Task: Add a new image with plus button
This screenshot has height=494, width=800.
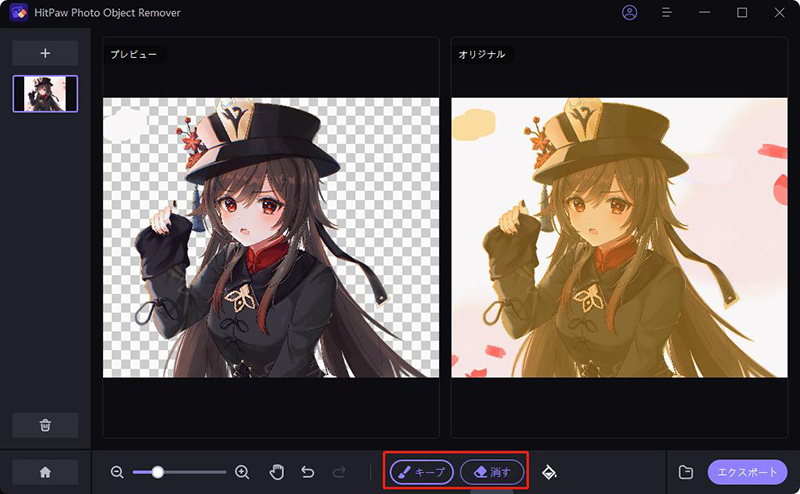Action: pyautogui.click(x=45, y=53)
